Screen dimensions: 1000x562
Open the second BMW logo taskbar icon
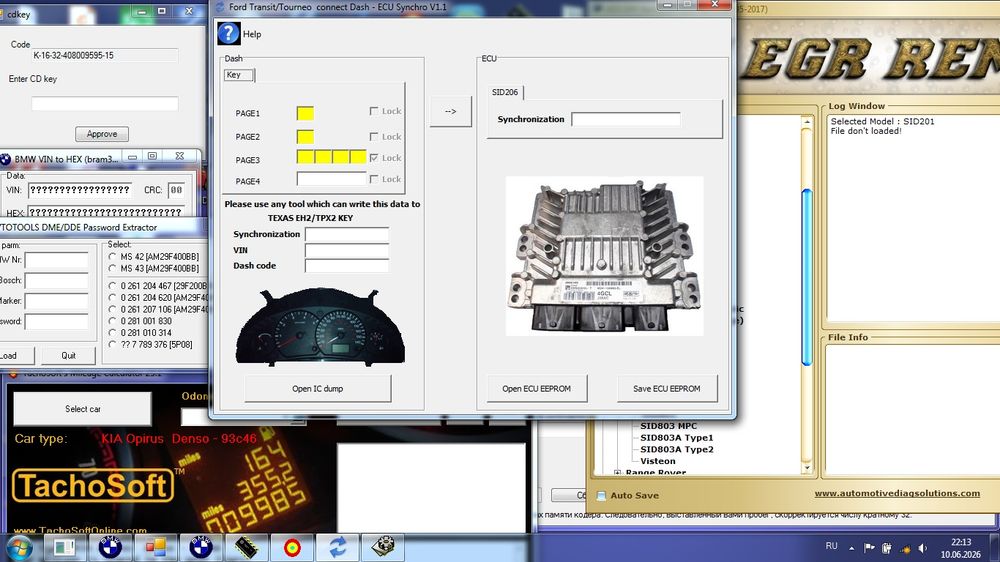coord(201,547)
